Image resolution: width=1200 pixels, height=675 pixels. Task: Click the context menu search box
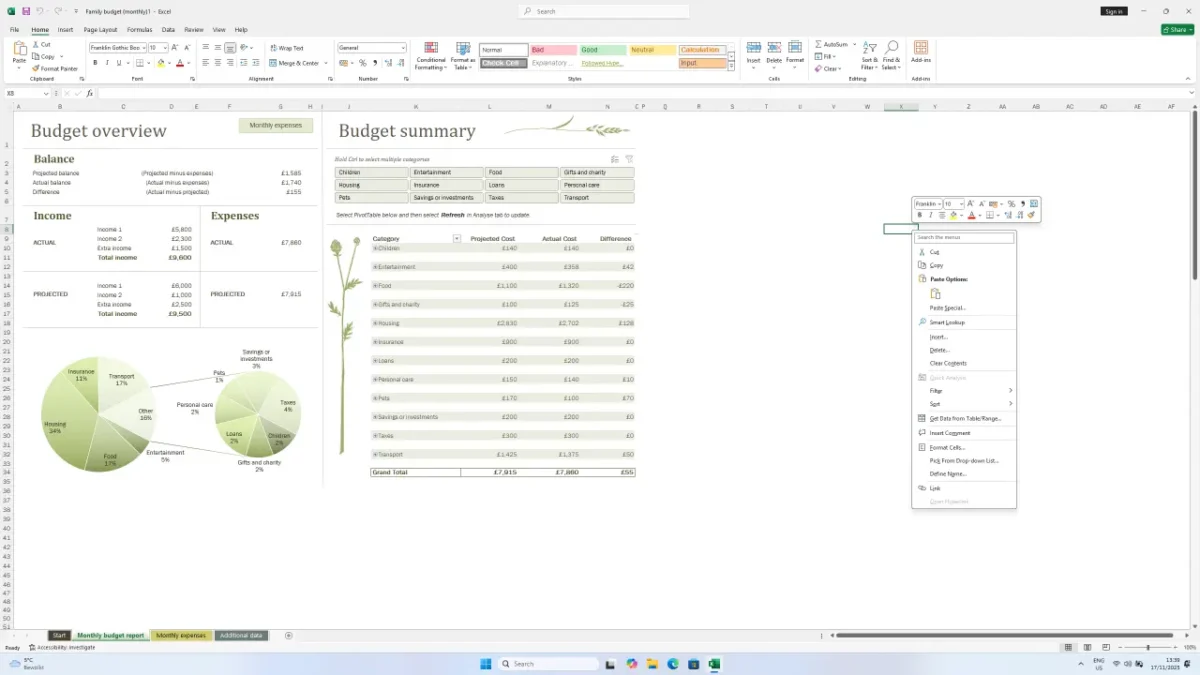click(964, 238)
